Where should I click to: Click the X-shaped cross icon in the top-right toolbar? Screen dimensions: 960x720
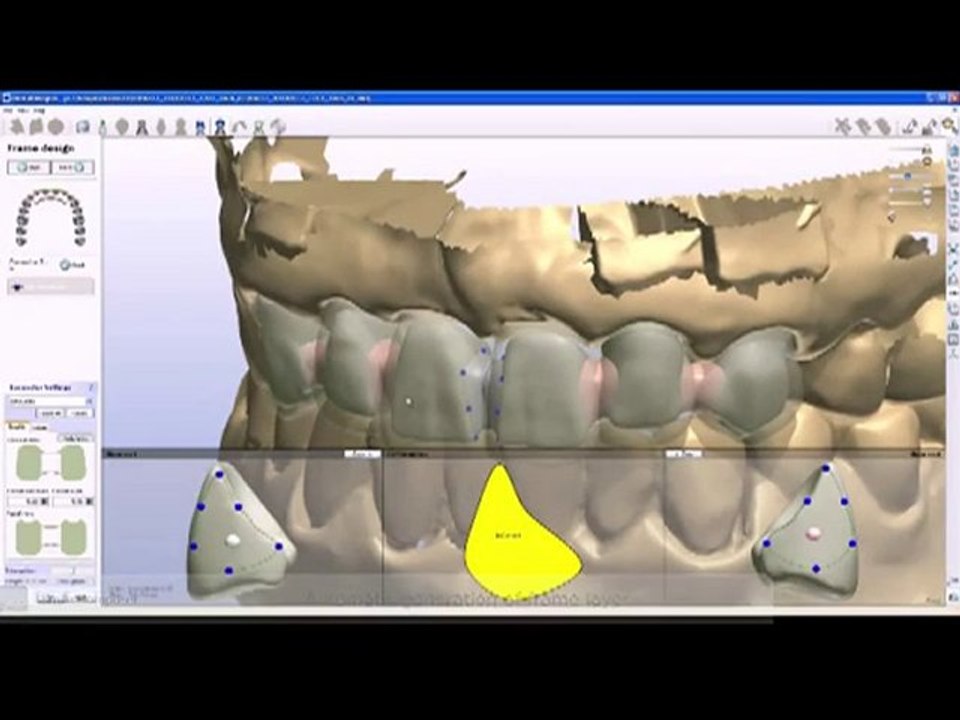click(843, 126)
